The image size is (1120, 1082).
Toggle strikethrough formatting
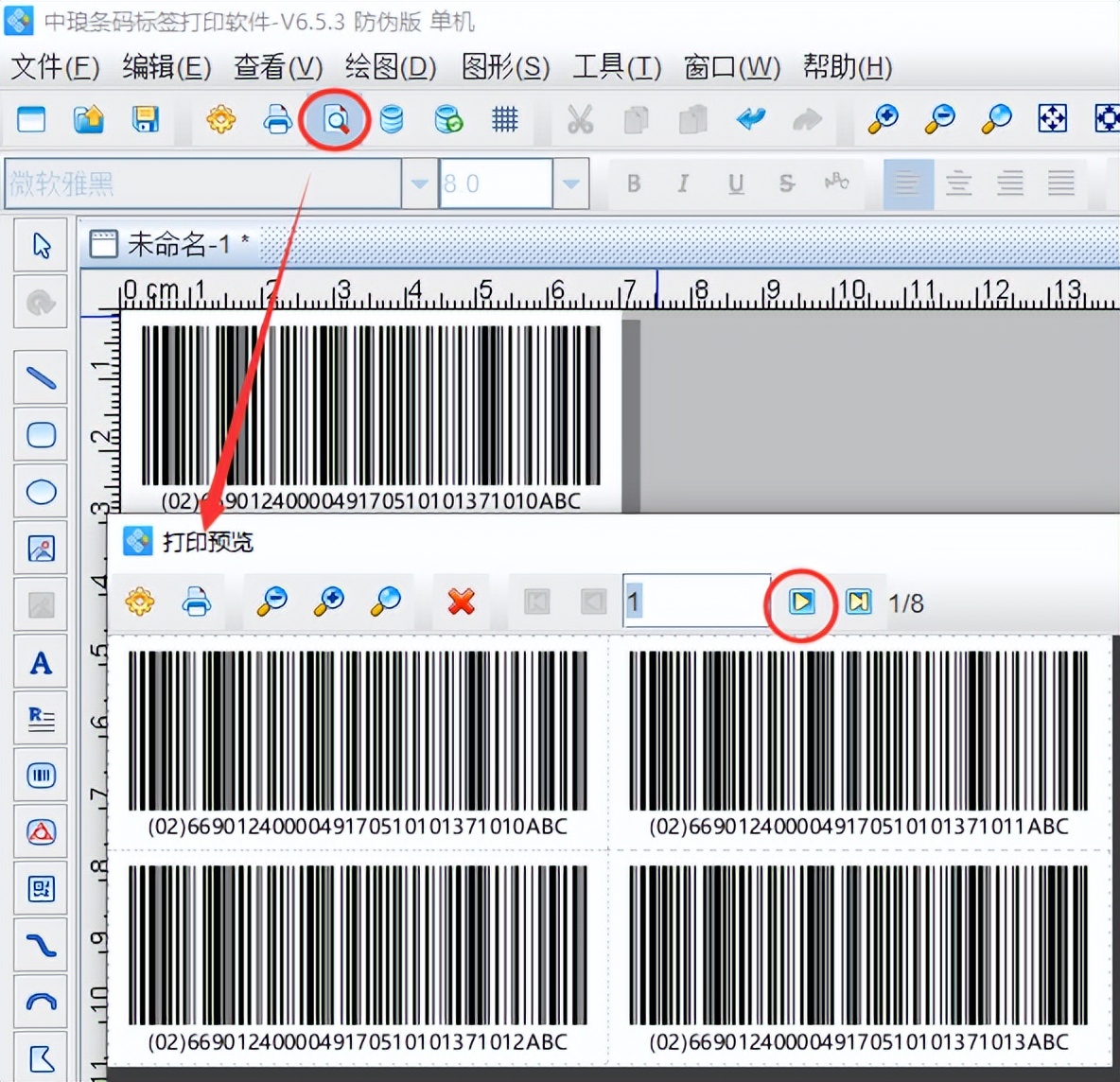(786, 184)
